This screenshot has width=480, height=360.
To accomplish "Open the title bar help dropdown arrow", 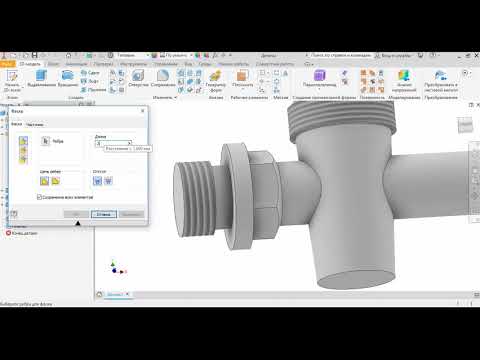I will (439, 55).
